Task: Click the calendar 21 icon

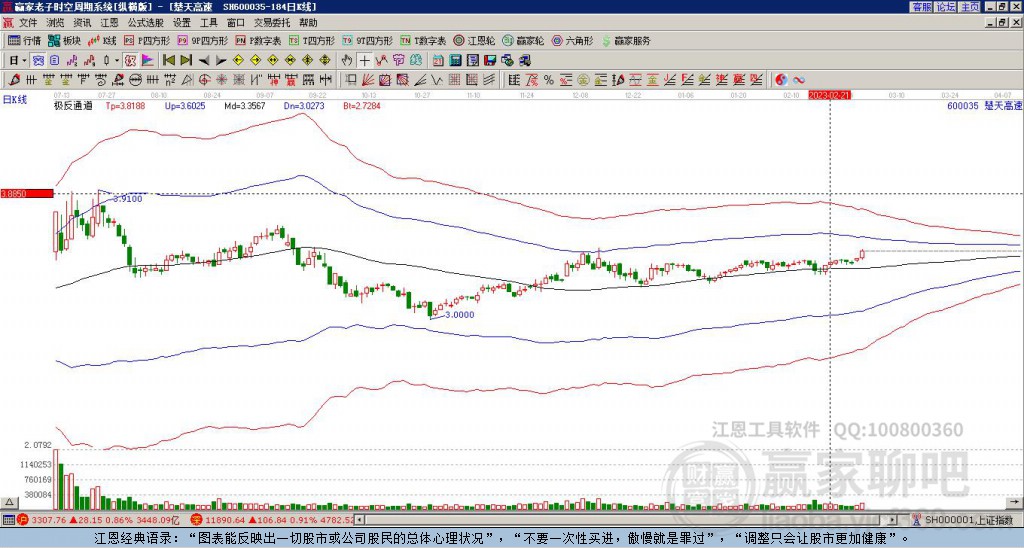Action: tap(438, 61)
